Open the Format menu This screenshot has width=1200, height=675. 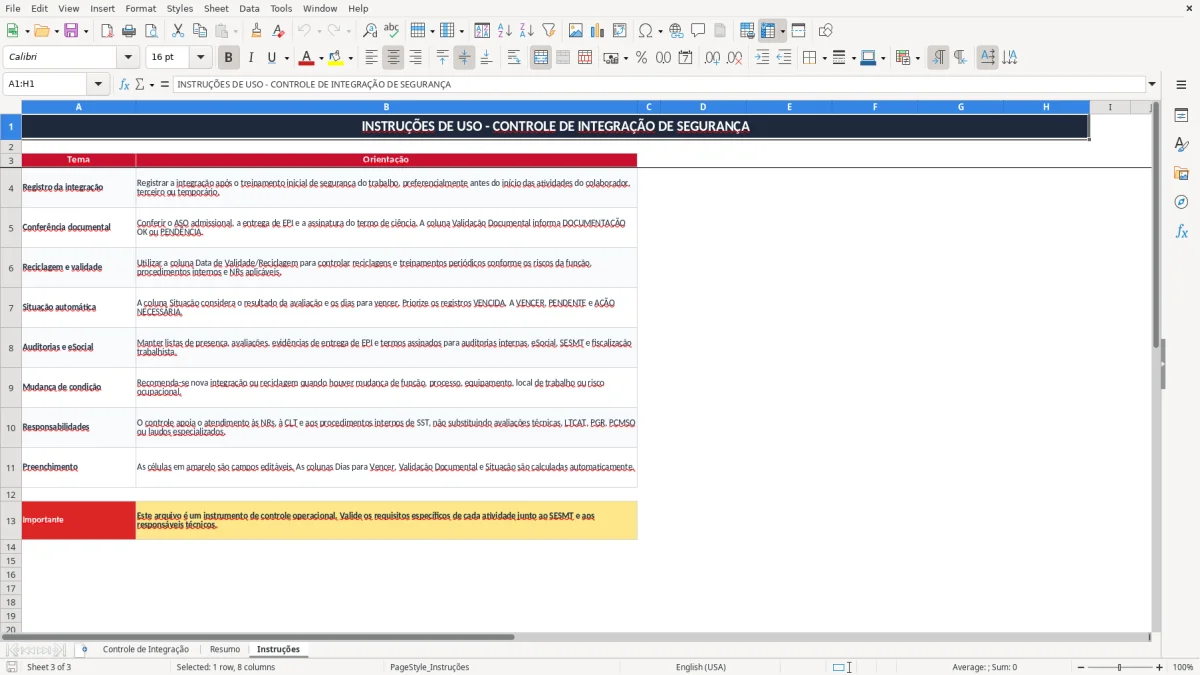(140, 8)
